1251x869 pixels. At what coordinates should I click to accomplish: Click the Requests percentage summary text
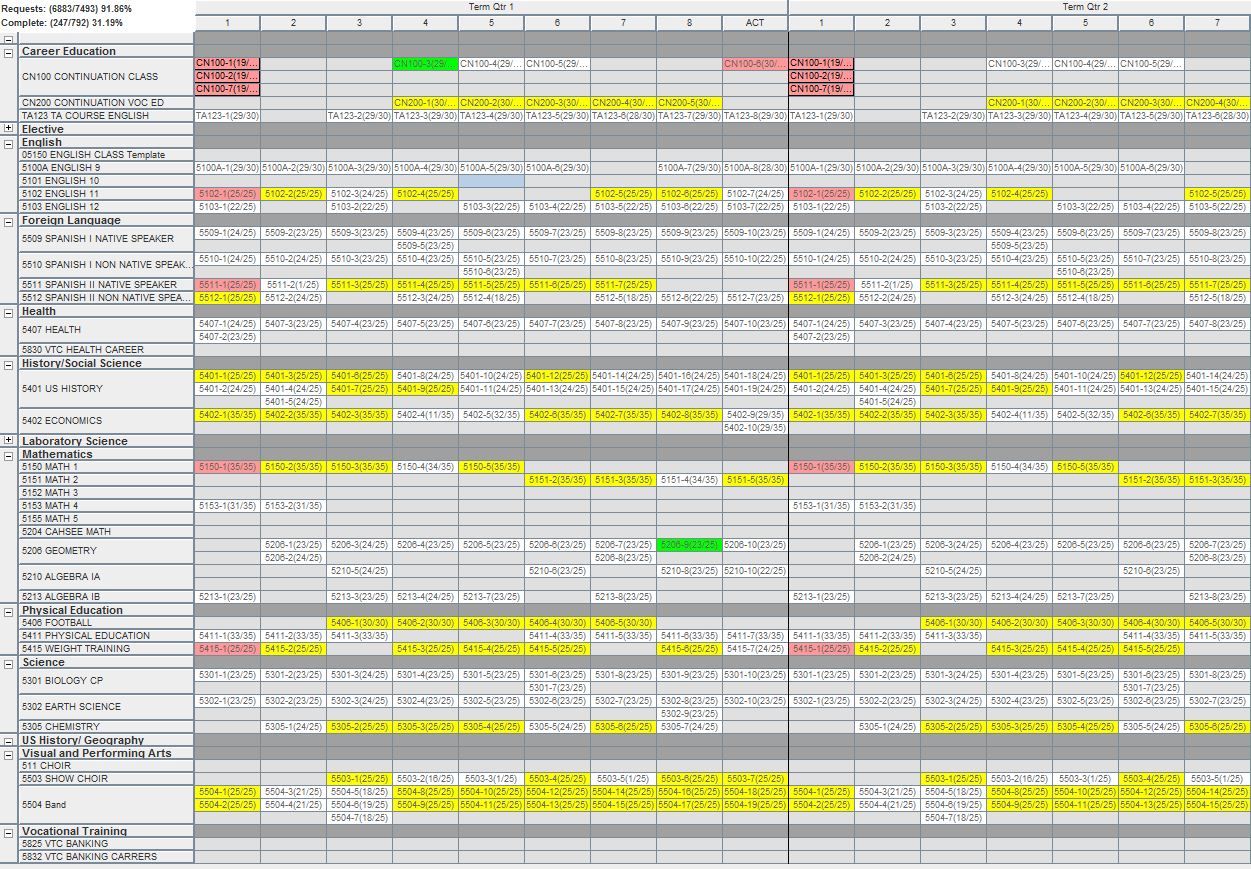tap(67, 8)
